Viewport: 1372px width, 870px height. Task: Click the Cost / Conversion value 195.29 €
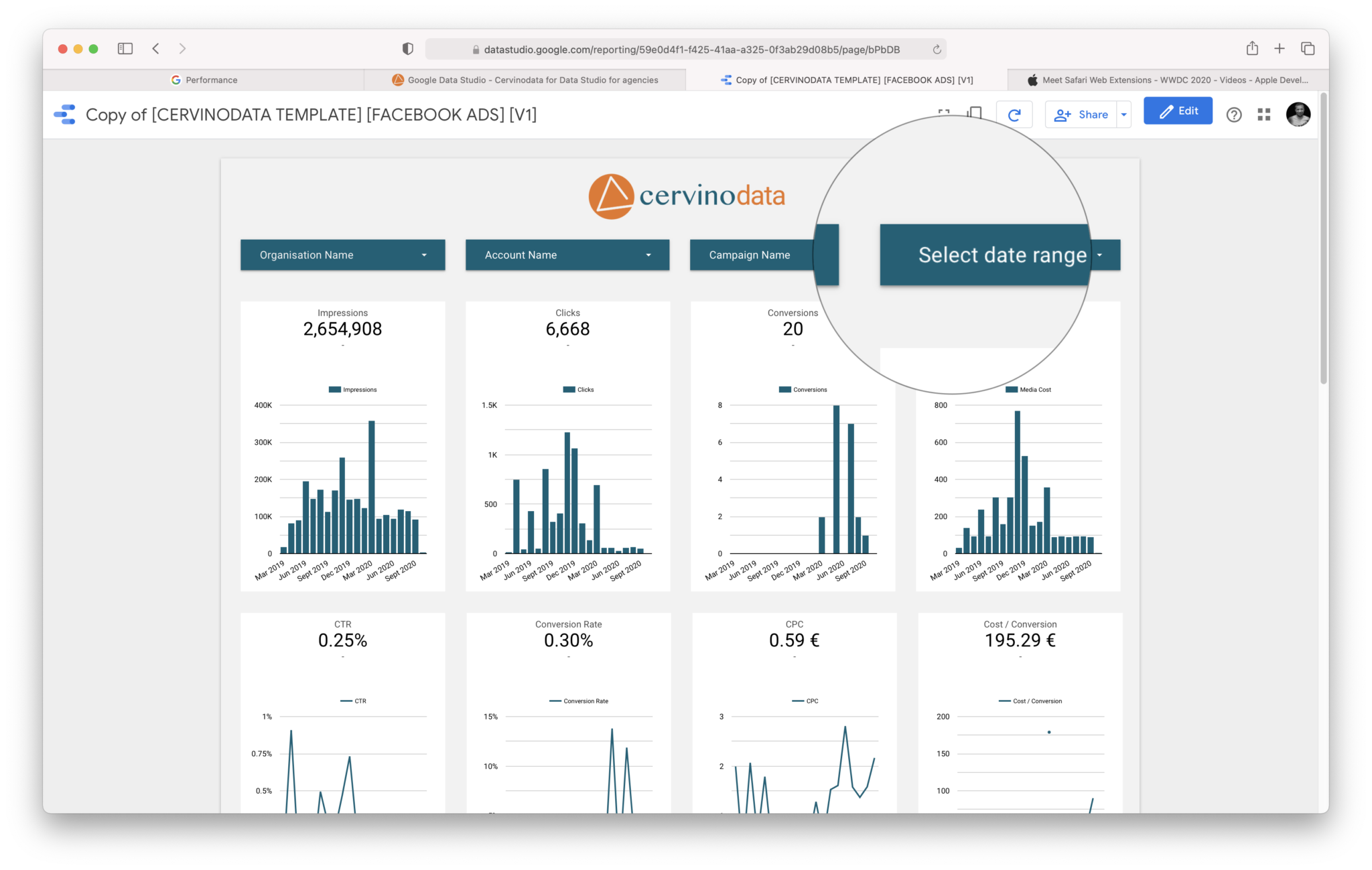(x=1020, y=640)
